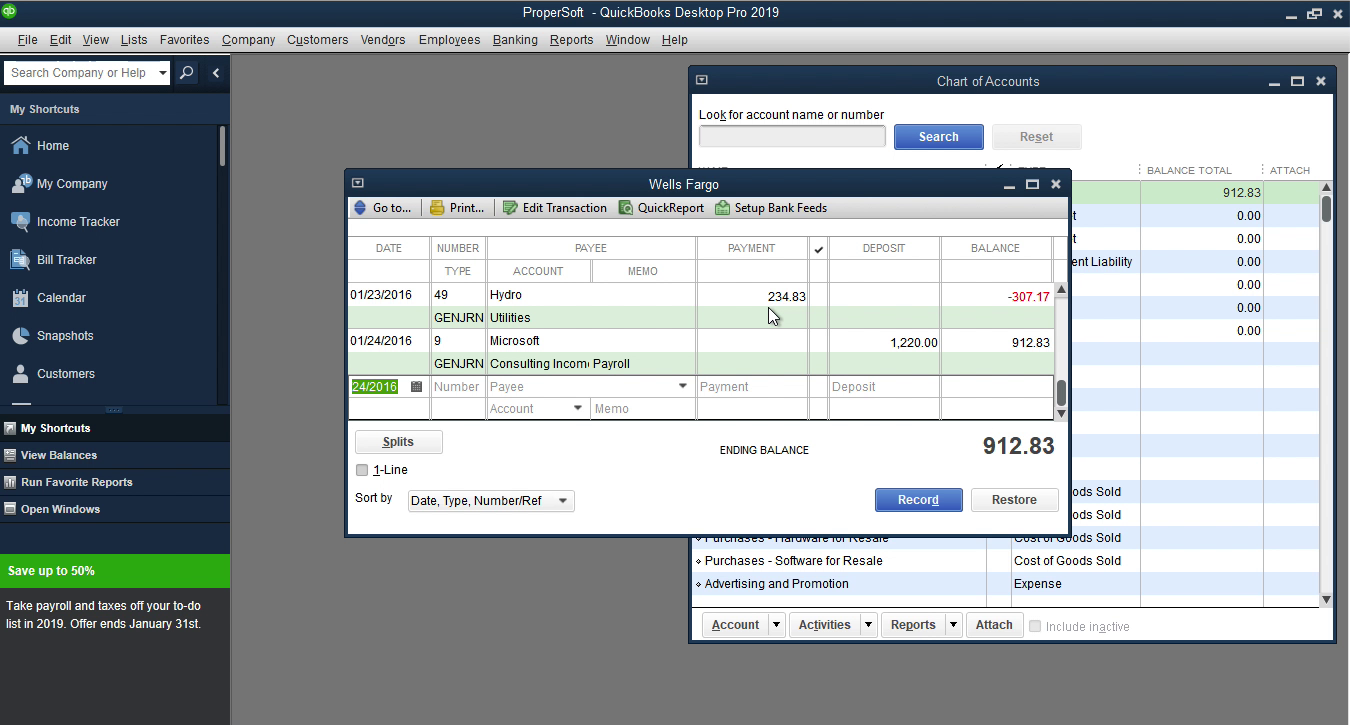Open the Company menu
Screen dimensions: 1350x725
pos(248,40)
